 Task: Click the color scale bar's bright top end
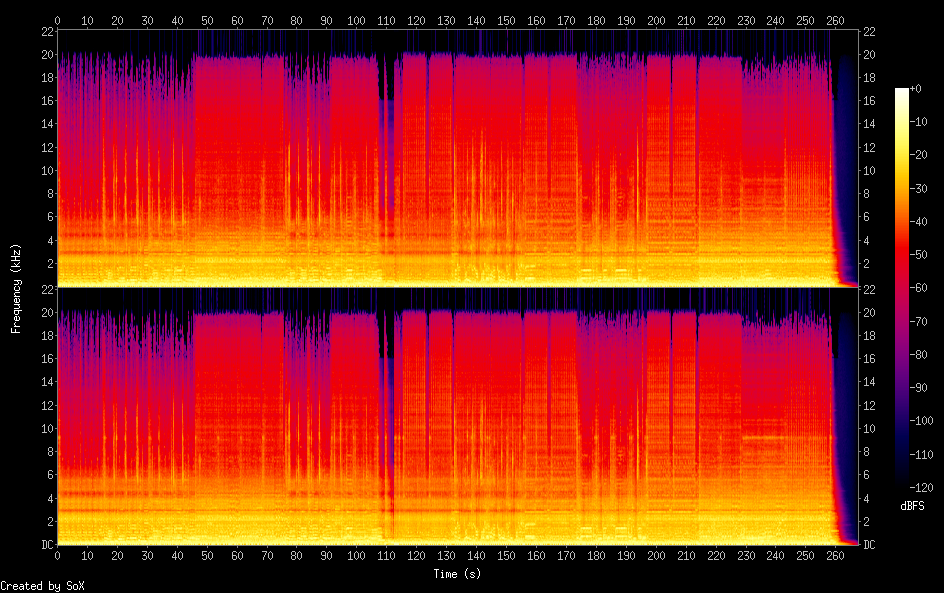click(902, 93)
